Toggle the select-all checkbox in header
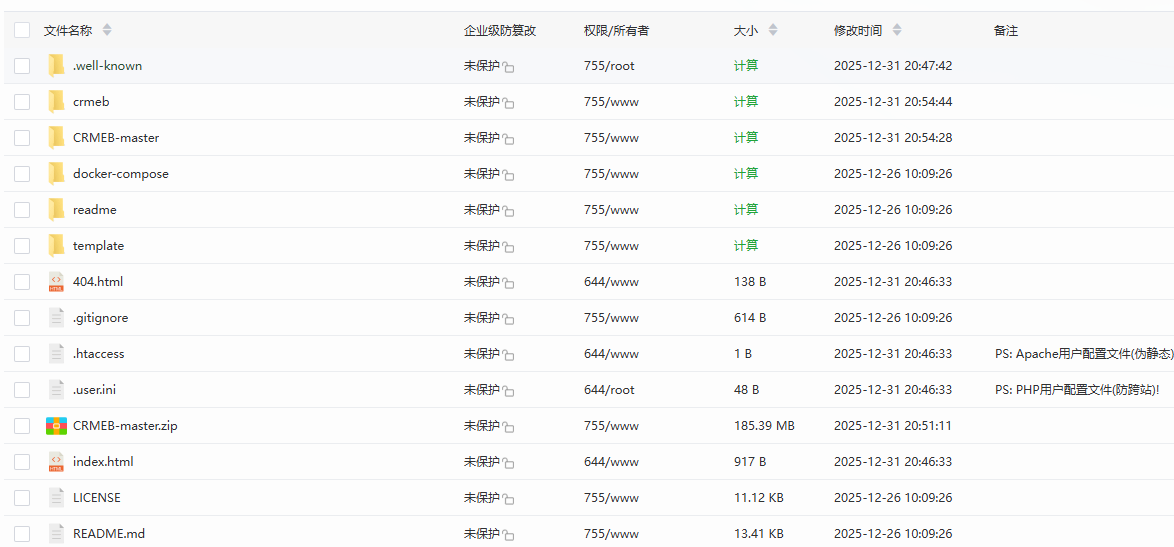This screenshot has height=547, width=1174. pyautogui.click(x=22, y=30)
